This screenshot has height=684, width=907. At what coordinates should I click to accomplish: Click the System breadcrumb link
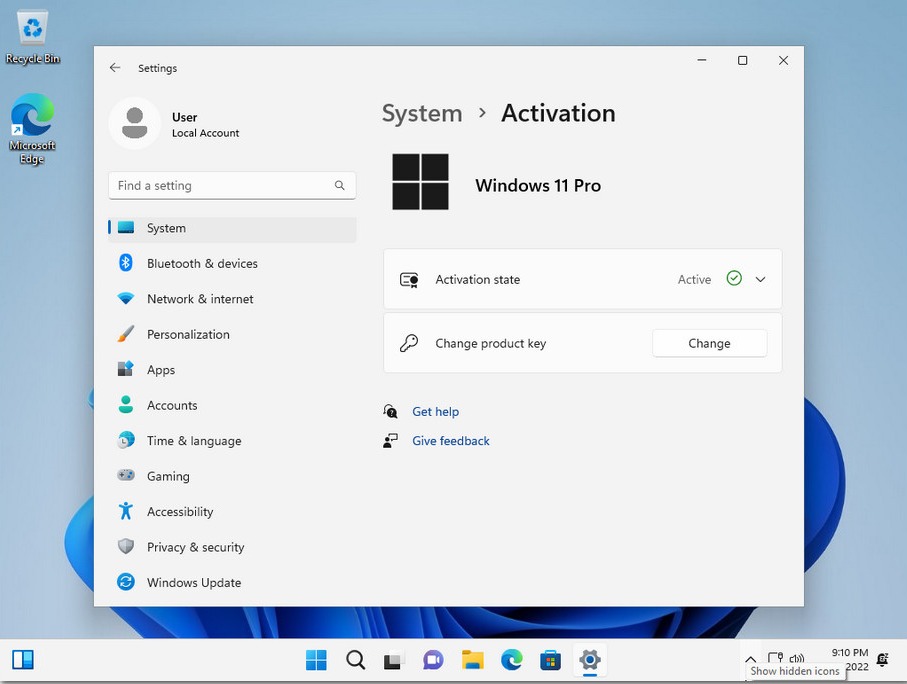point(422,113)
